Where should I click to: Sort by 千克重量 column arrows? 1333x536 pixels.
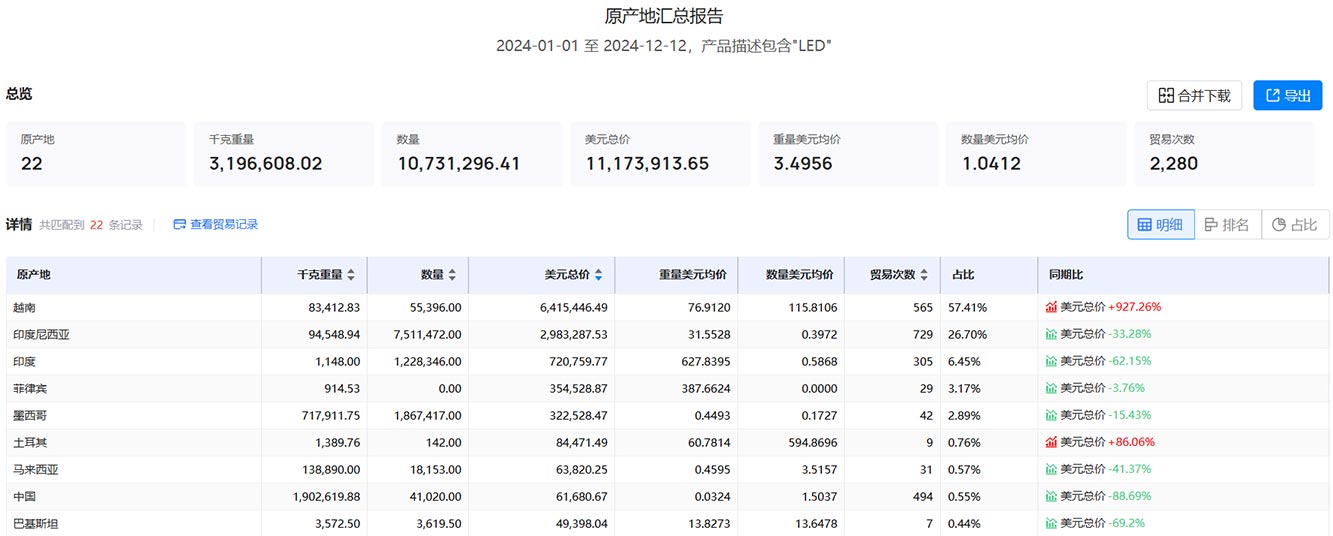pos(351,275)
